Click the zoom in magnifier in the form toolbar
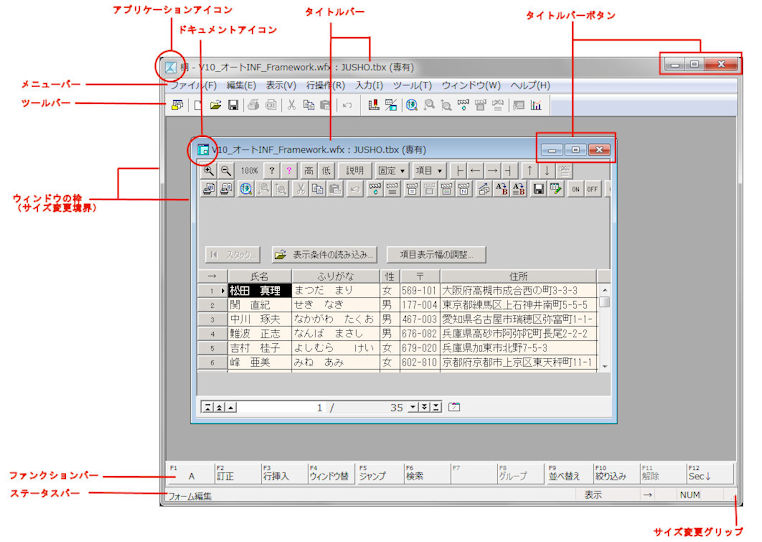Image resolution: width=762 pixels, height=542 pixels. [x=209, y=171]
